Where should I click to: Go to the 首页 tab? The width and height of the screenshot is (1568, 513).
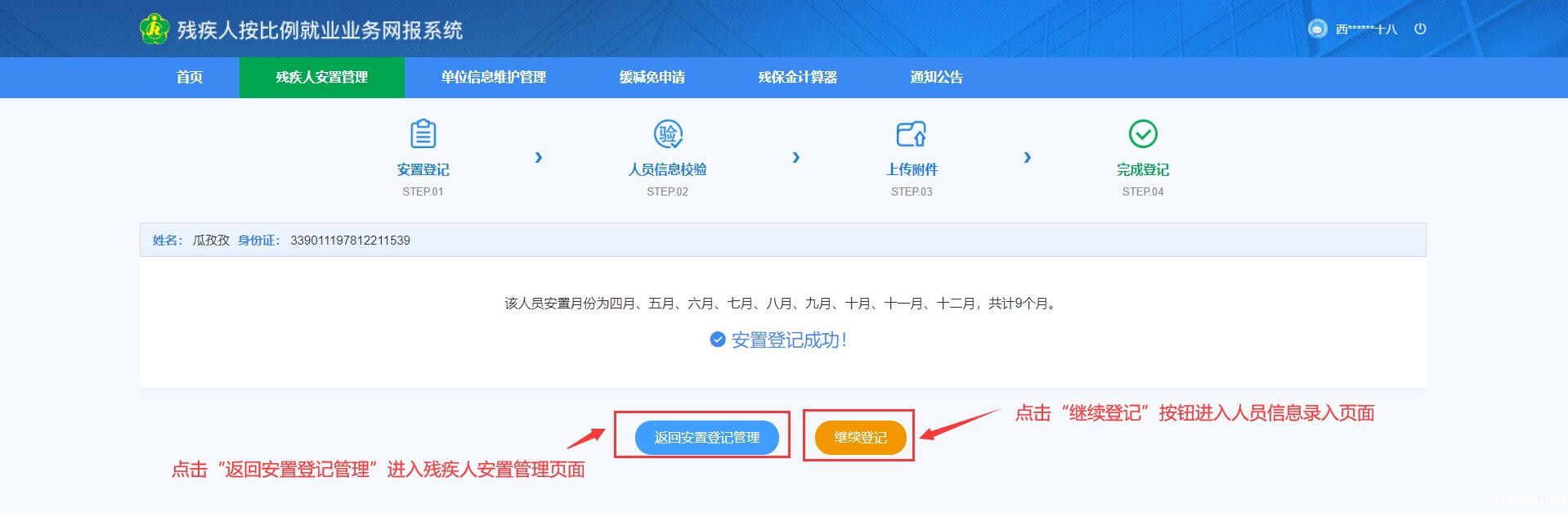tap(190, 77)
